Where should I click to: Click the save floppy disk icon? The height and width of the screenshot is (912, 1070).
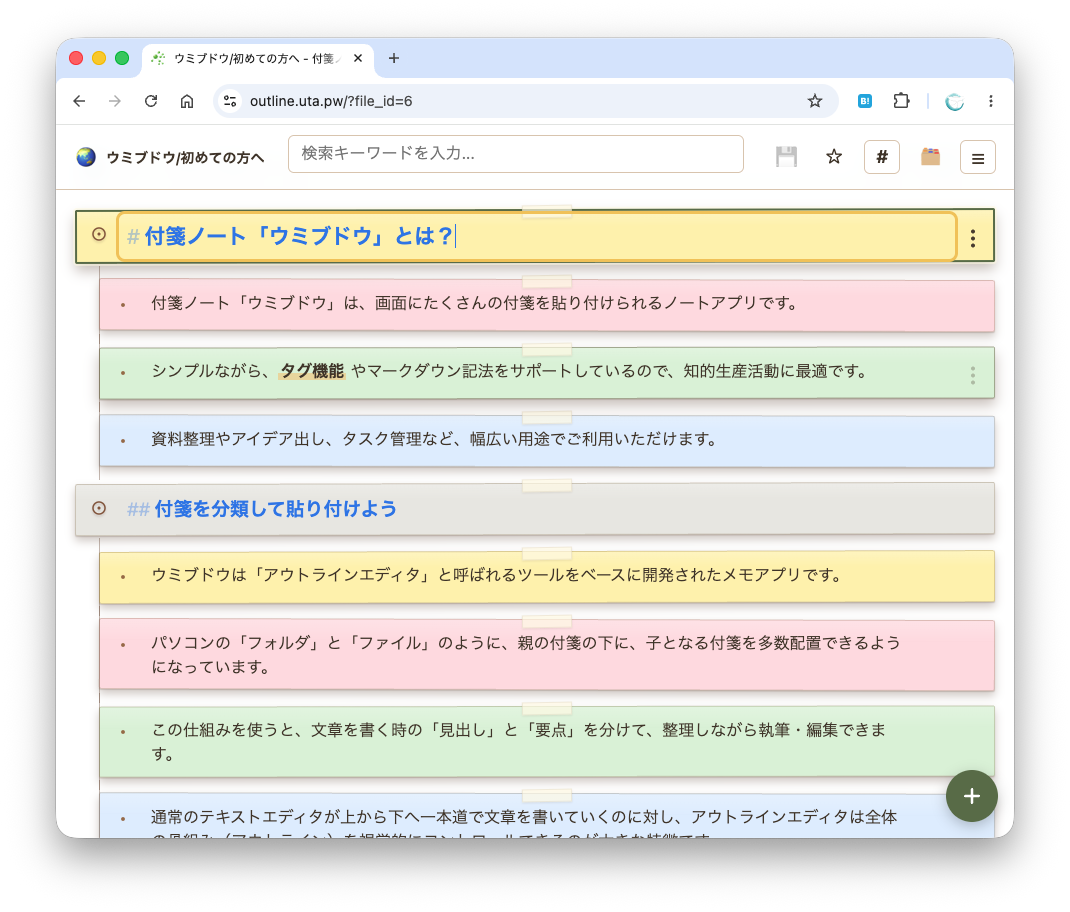click(786, 157)
